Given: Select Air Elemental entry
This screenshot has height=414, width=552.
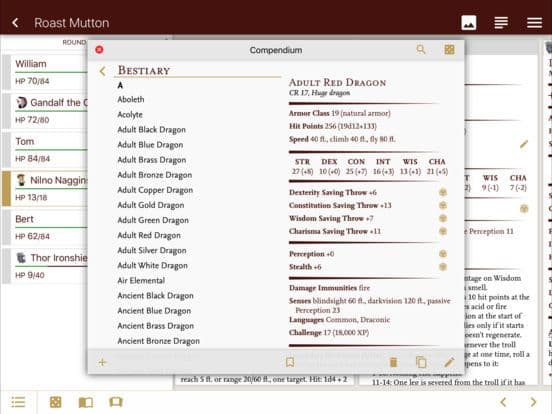Looking at the screenshot, I should coord(141,281).
